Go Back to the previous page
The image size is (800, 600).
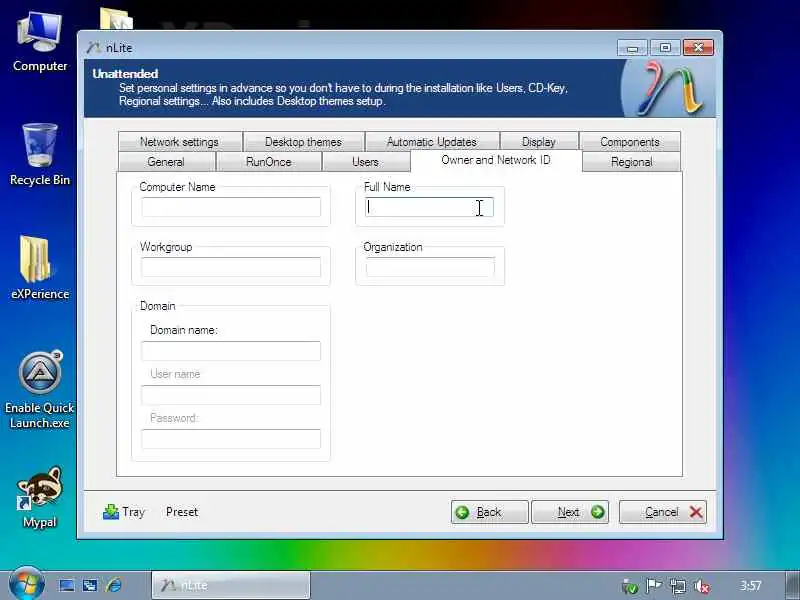[x=489, y=512]
